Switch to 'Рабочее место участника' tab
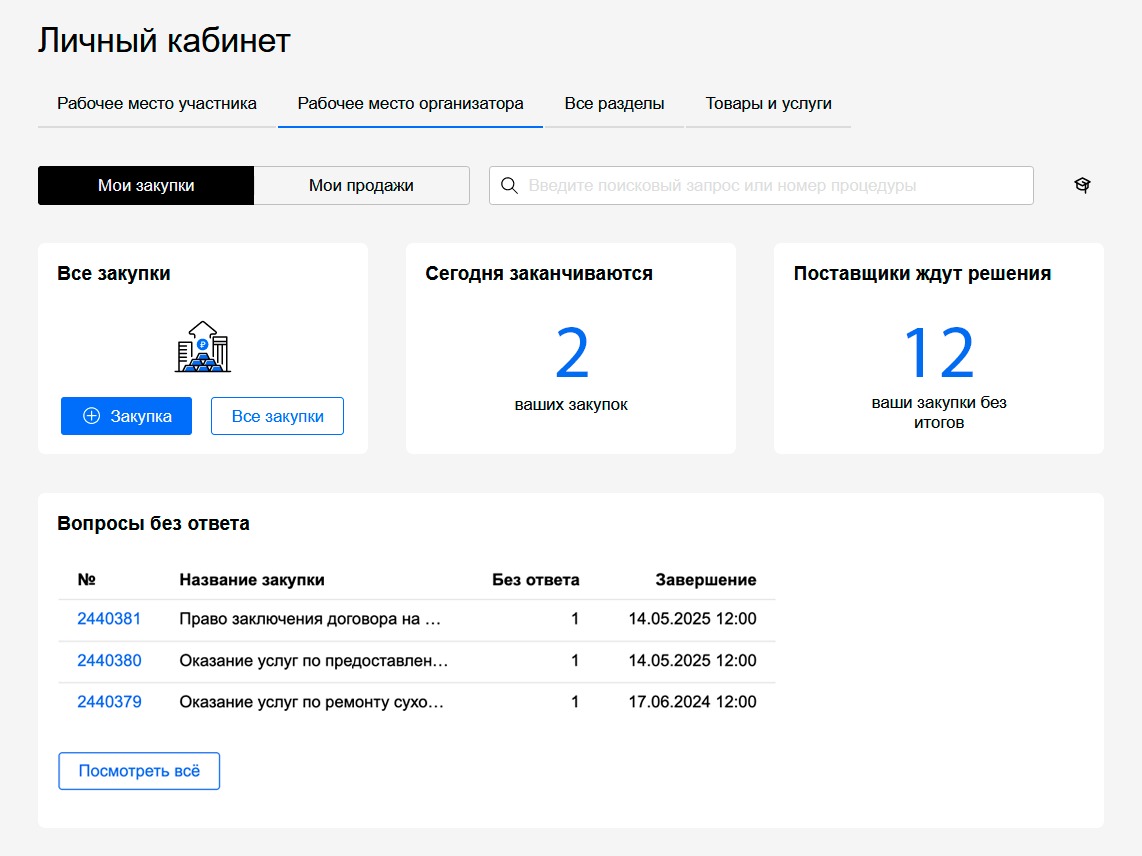The image size is (1142, 856). pos(157,104)
